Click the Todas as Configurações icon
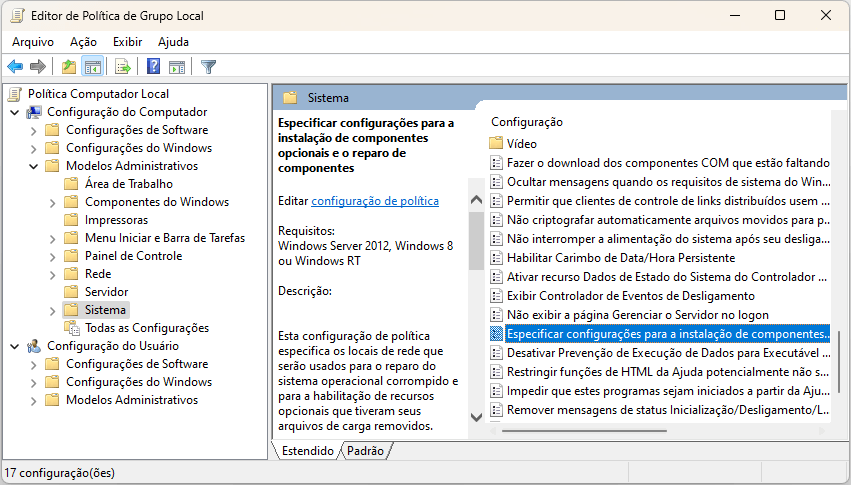The width and height of the screenshot is (851, 485). (72, 328)
